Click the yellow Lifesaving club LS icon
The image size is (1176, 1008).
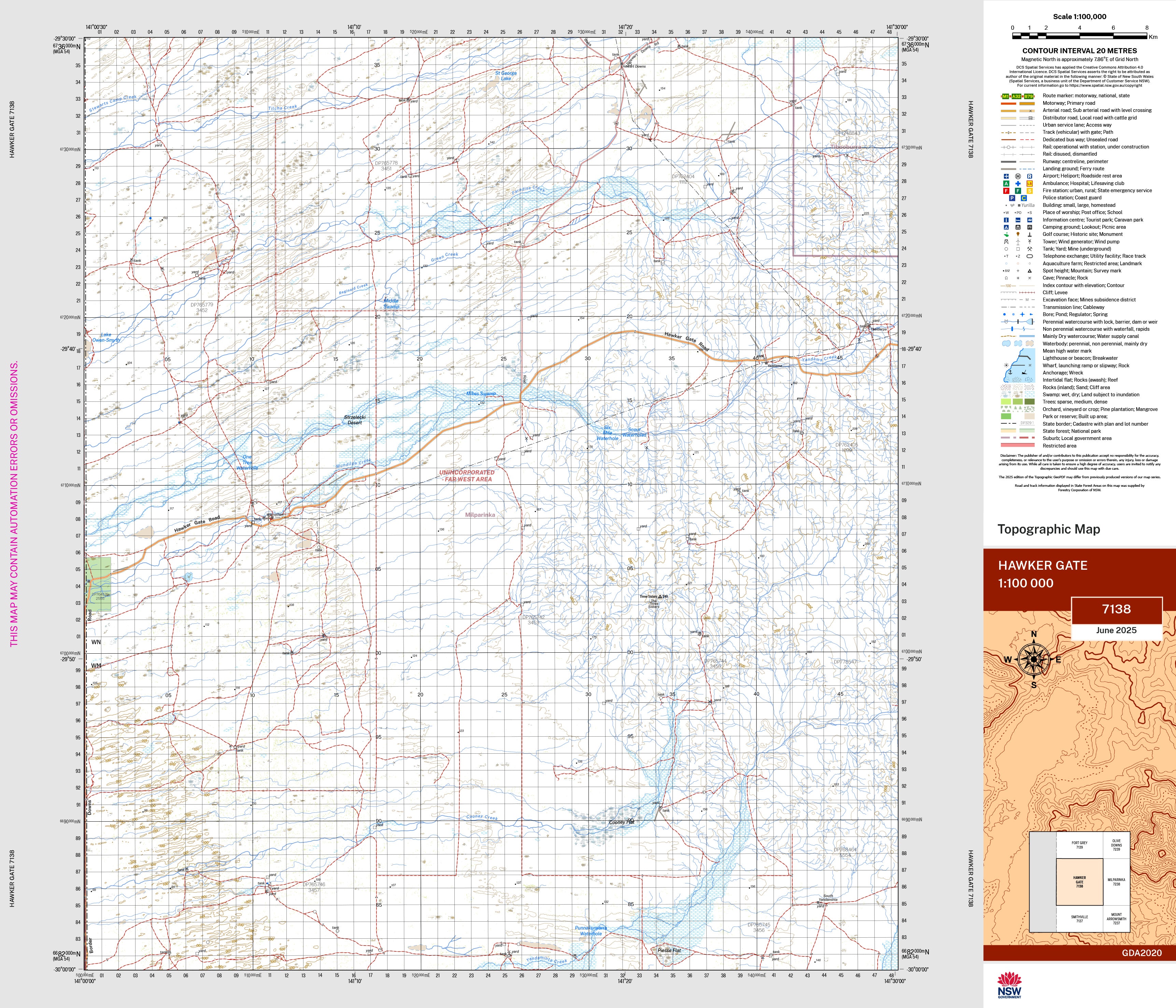pos(1030,183)
